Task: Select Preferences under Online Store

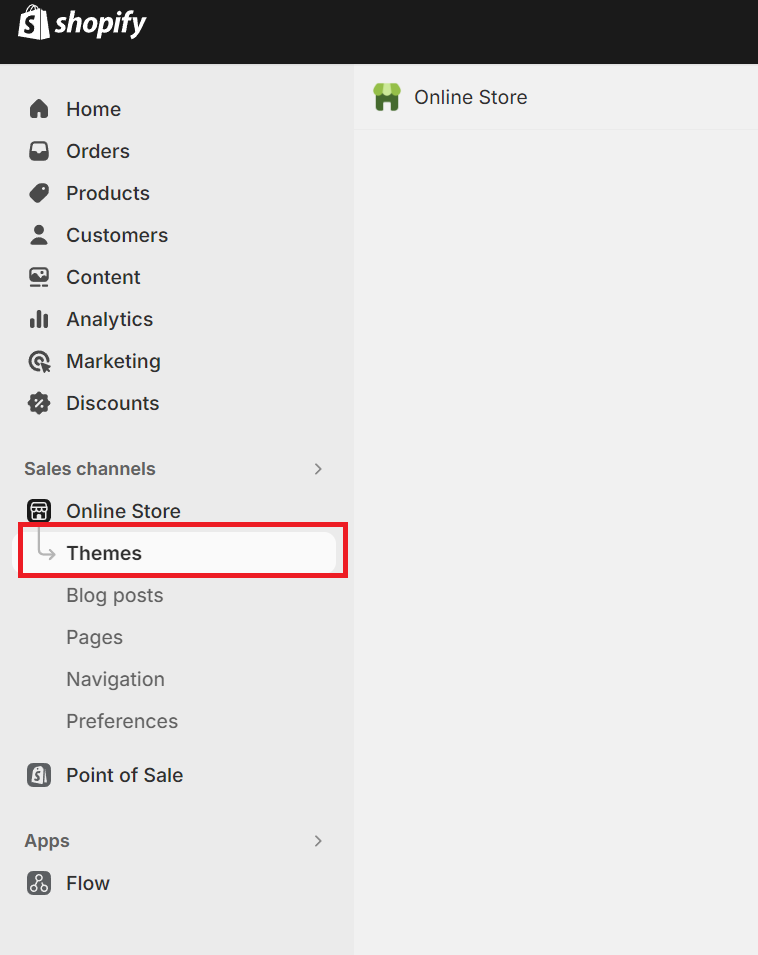Action: (x=122, y=721)
